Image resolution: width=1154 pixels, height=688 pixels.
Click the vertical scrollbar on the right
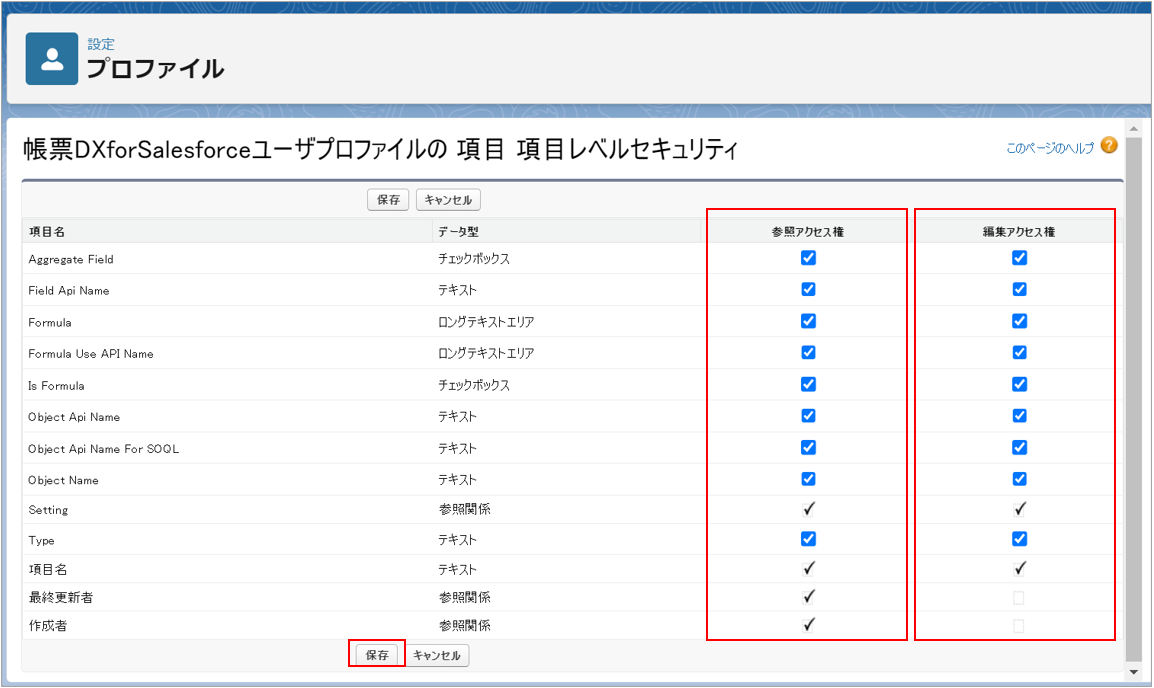[1132, 400]
